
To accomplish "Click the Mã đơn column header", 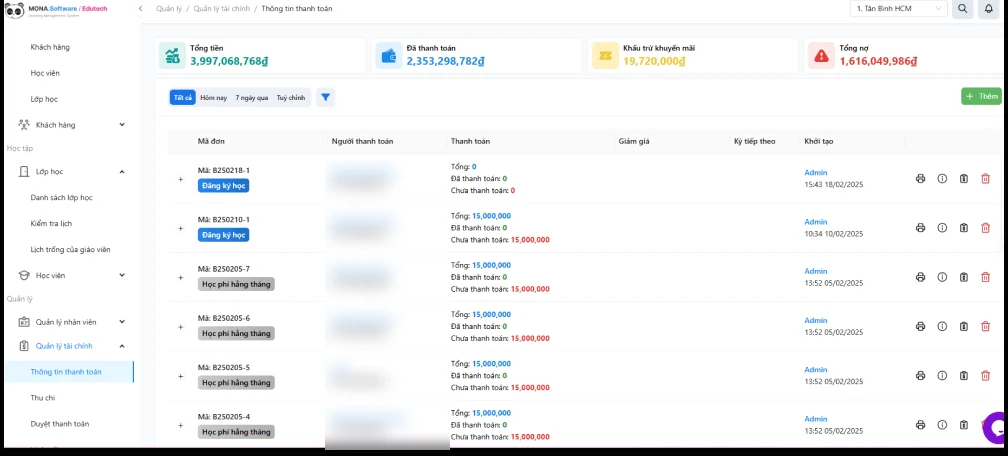I will (x=211, y=141).
